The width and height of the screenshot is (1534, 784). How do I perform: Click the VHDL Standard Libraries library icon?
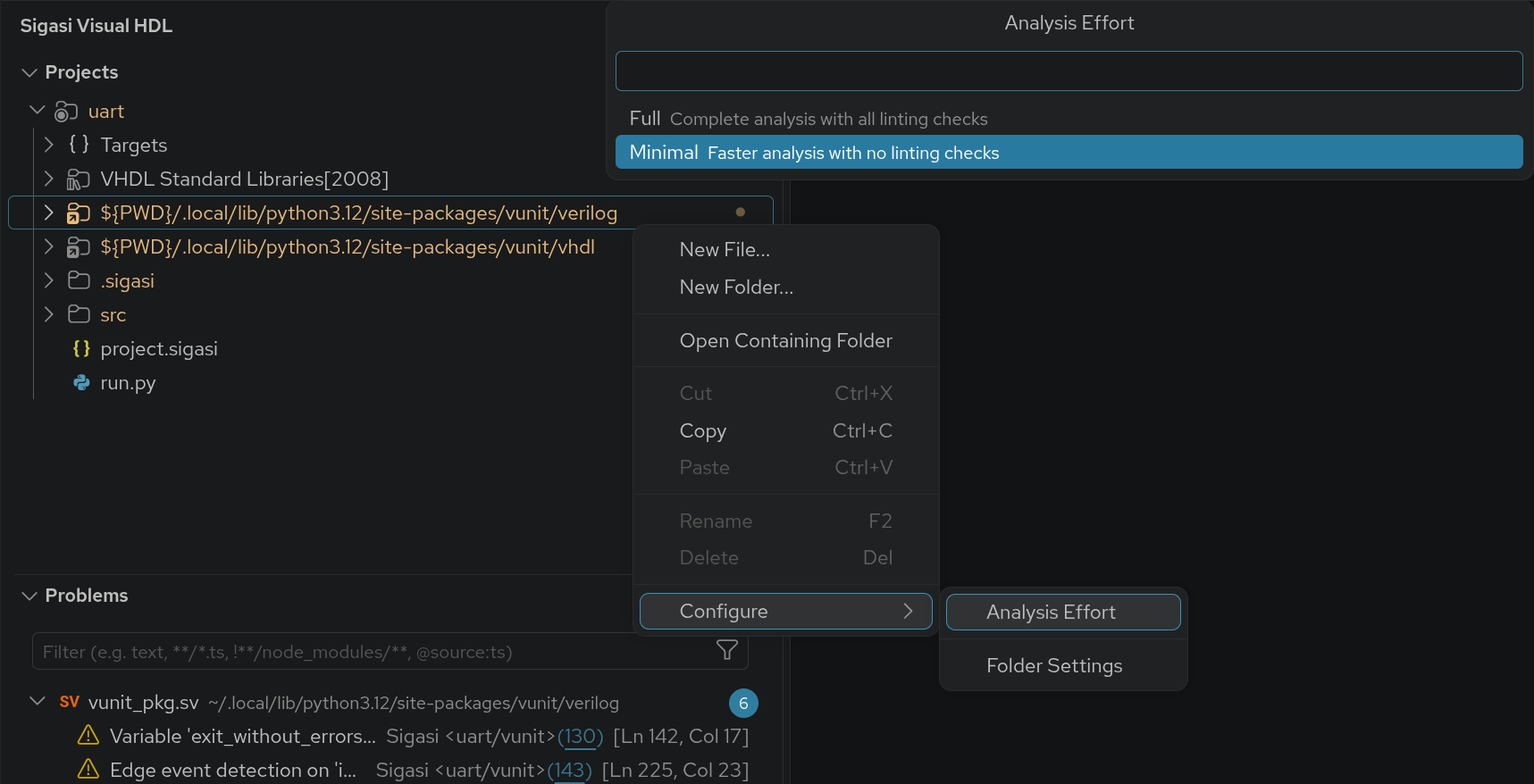click(79, 179)
